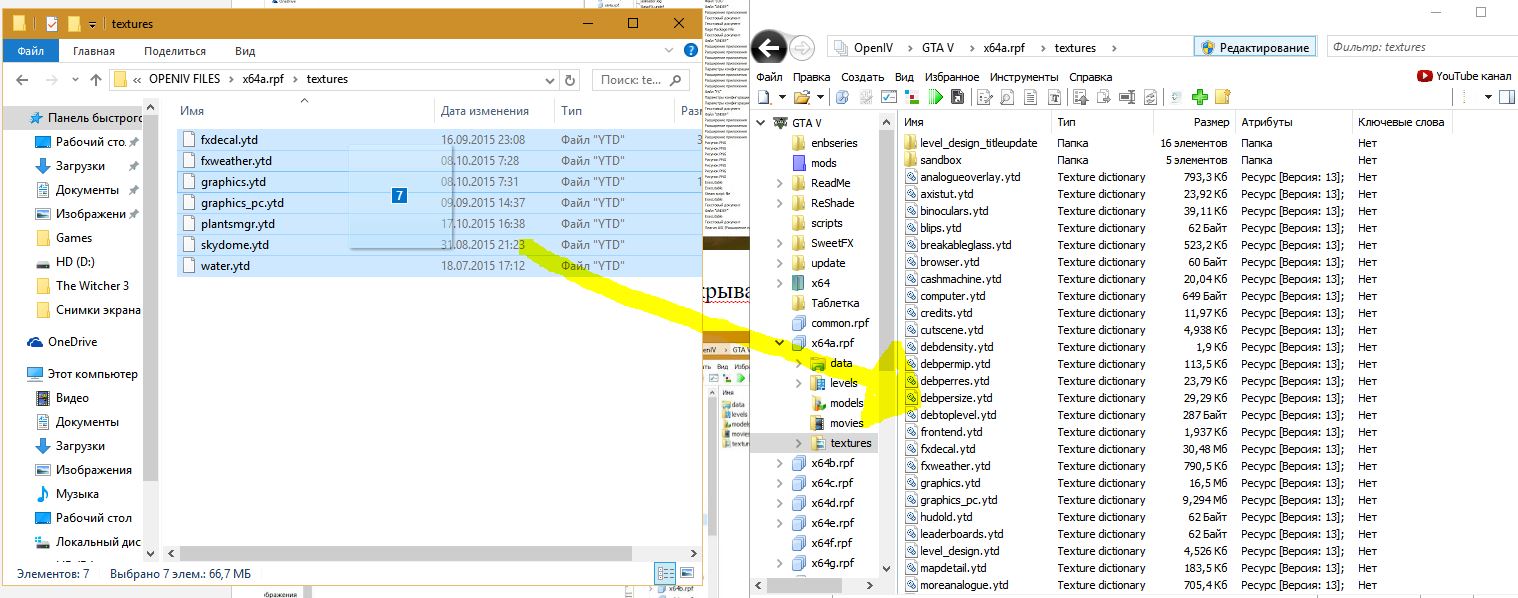Click GTA V breadcrumb in OpenIV path
This screenshot has height=598, width=1518.
coord(937,47)
